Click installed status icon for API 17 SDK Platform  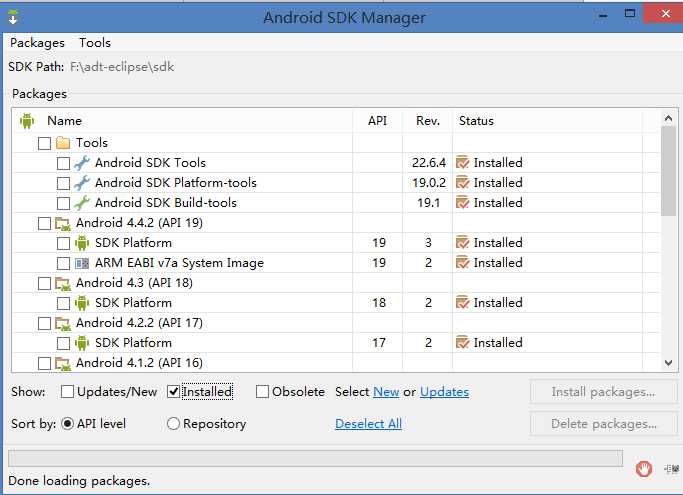pyautogui.click(x=463, y=343)
